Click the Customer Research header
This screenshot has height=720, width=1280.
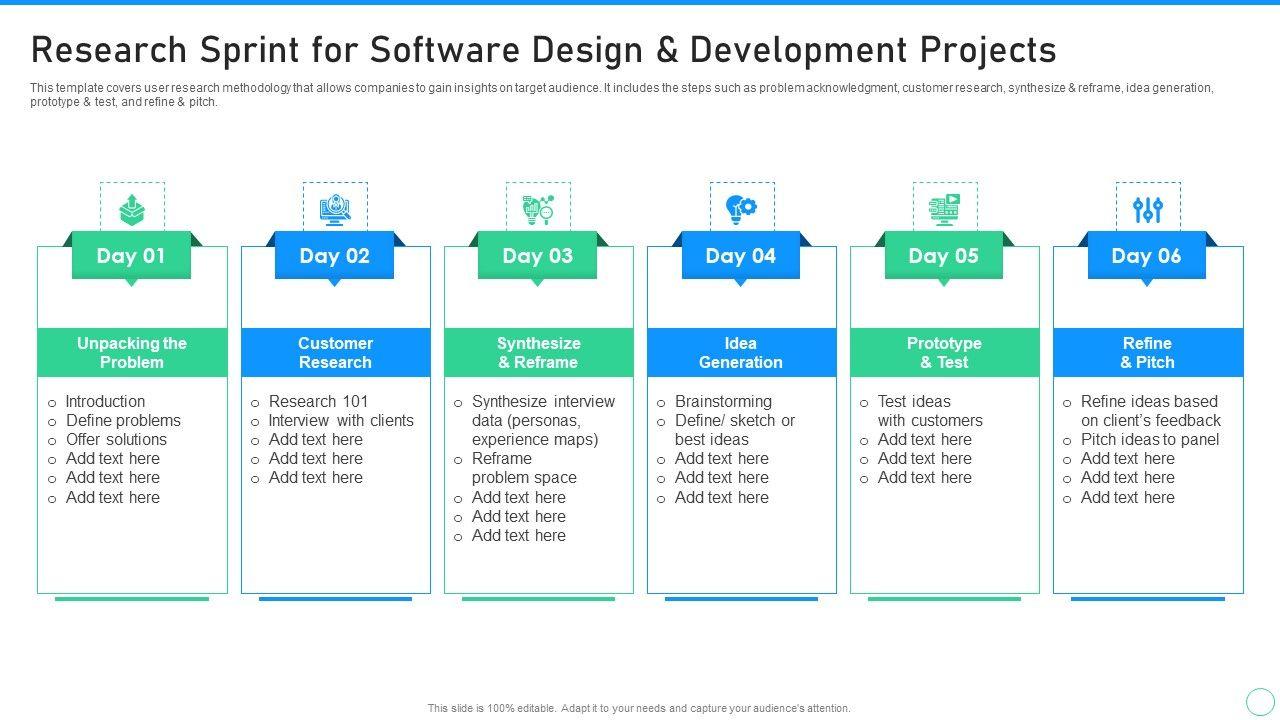tap(335, 353)
